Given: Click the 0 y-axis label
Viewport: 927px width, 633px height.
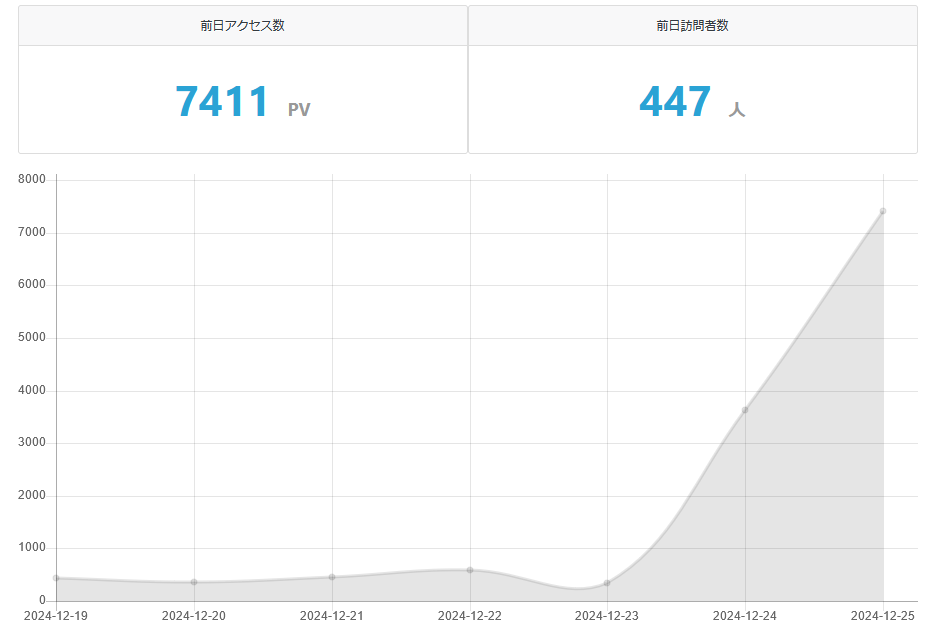Looking at the screenshot, I should point(43,600).
